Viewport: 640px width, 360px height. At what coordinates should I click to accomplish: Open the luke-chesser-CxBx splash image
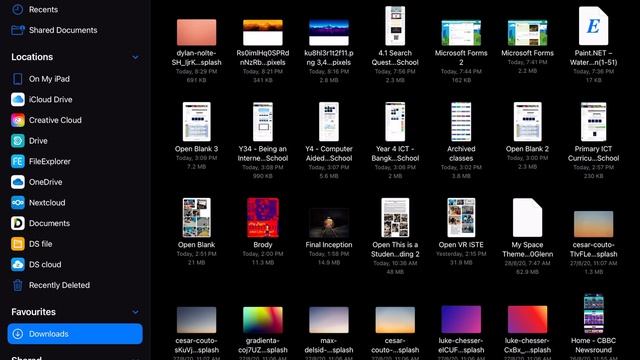coord(527,319)
